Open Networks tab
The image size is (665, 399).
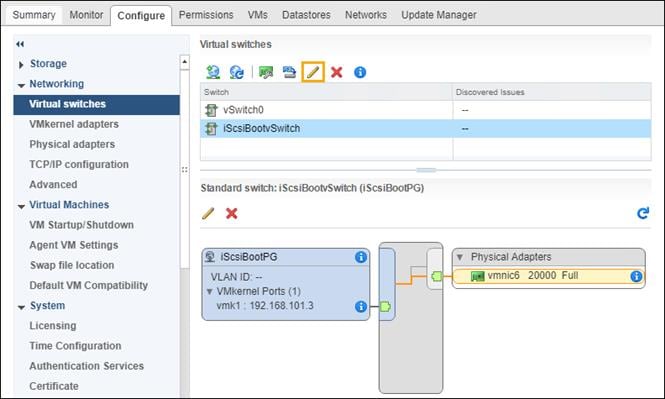point(366,15)
